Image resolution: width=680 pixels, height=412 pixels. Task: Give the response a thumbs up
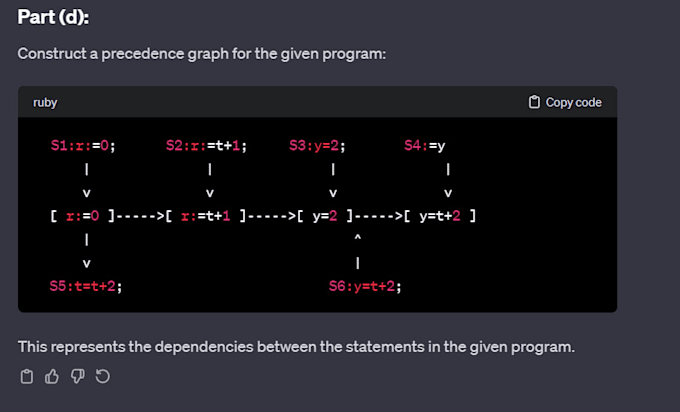(x=52, y=376)
